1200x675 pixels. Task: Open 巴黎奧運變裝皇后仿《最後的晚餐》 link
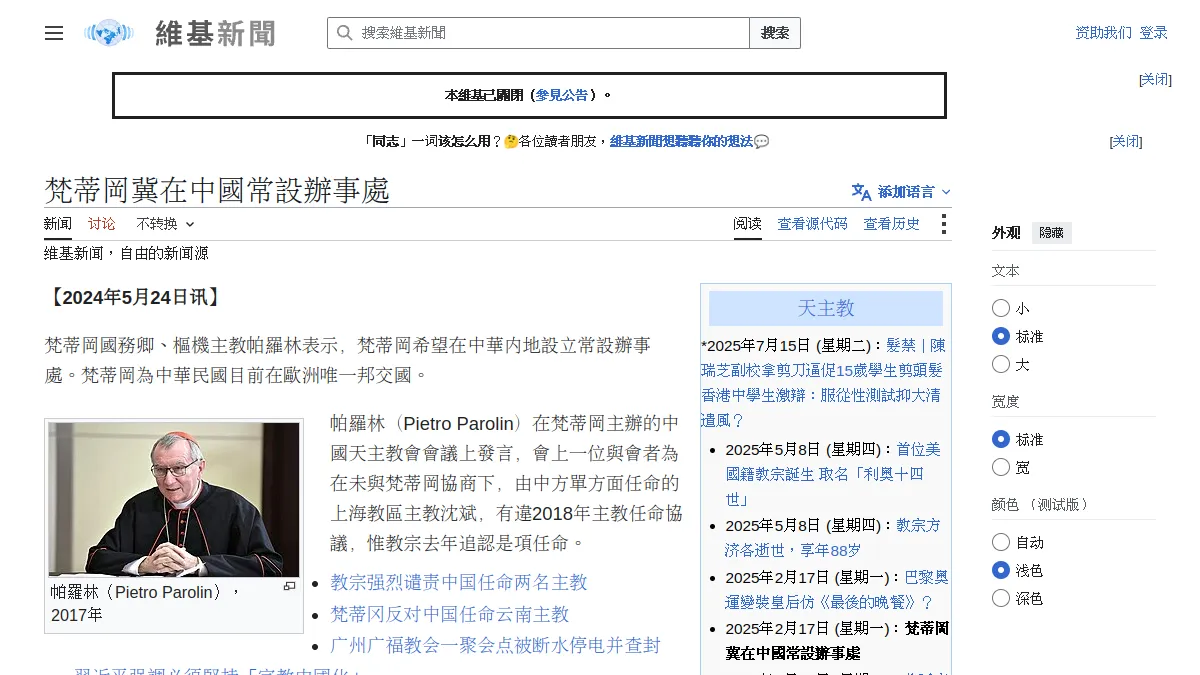pyautogui.click(x=837, y=590)
